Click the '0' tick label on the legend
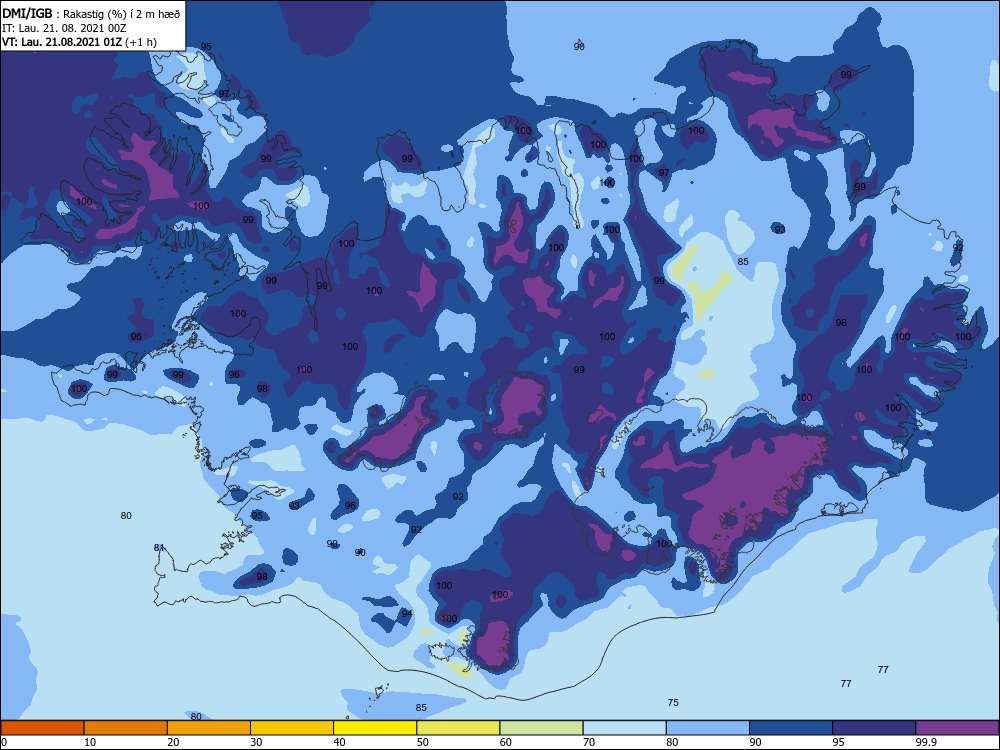The width and height of the screenshot is (1000, 750). pos(4,742)
